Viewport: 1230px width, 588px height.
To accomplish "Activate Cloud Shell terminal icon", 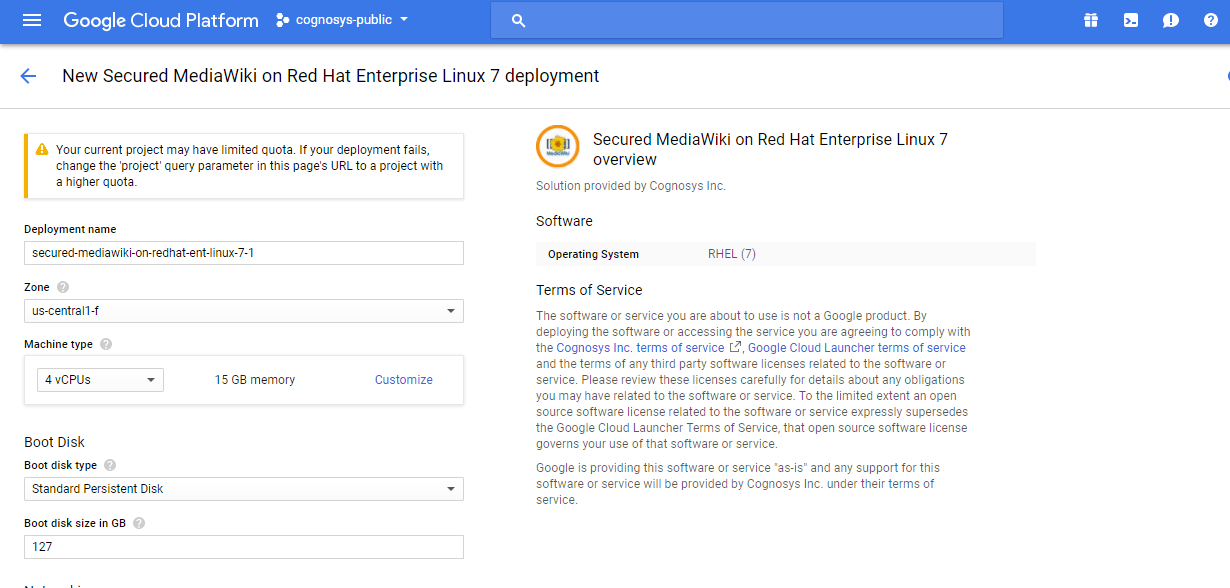I will (x=1131, y=20).
